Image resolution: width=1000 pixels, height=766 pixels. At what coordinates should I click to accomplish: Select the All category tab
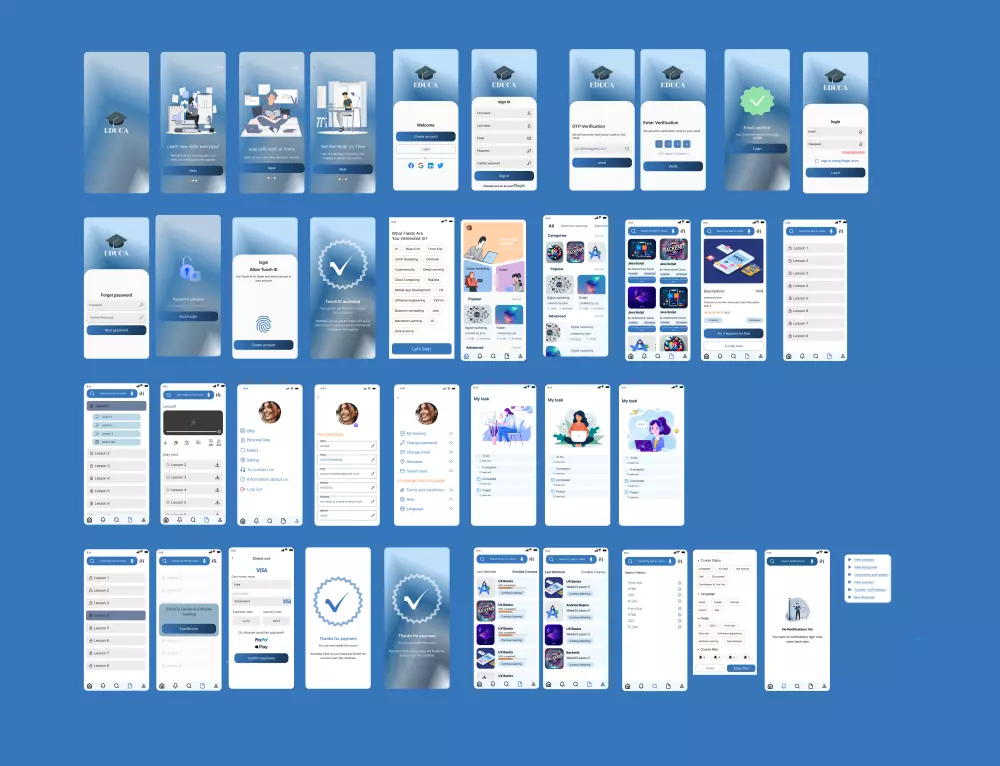(x=551, y=227)
